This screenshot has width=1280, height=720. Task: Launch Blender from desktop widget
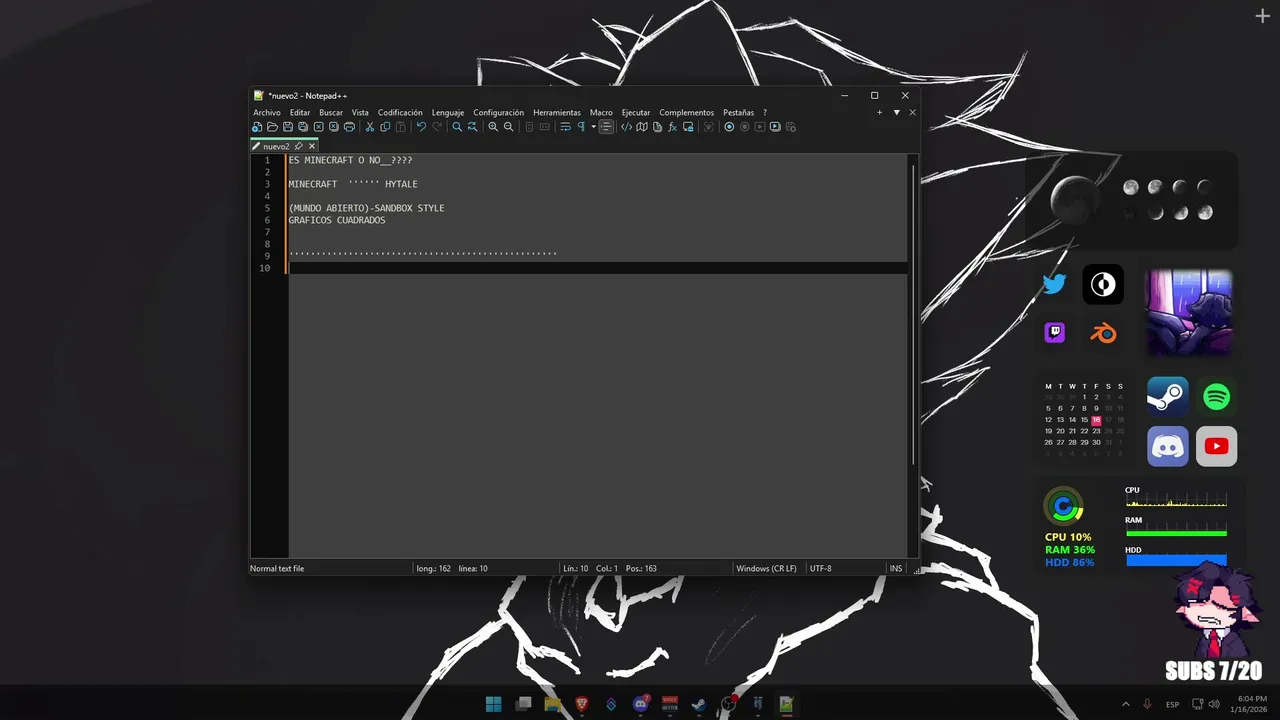(x=1103, y=333)
